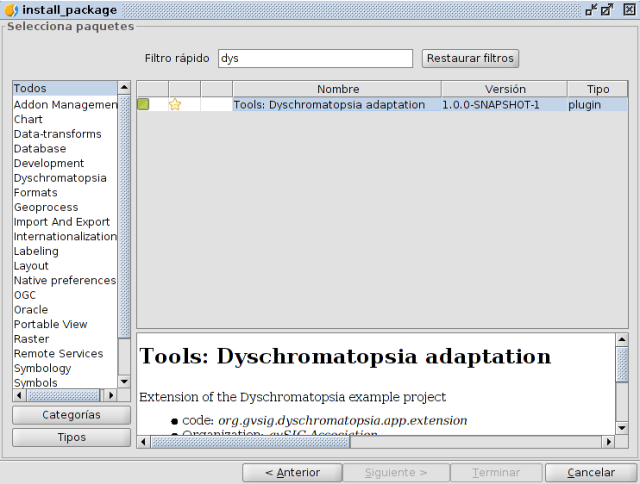Image resolution: width=640 pixels, height=484 pixels.
Task: Select Todos in the category list
Action: click(x=65, y=88)
